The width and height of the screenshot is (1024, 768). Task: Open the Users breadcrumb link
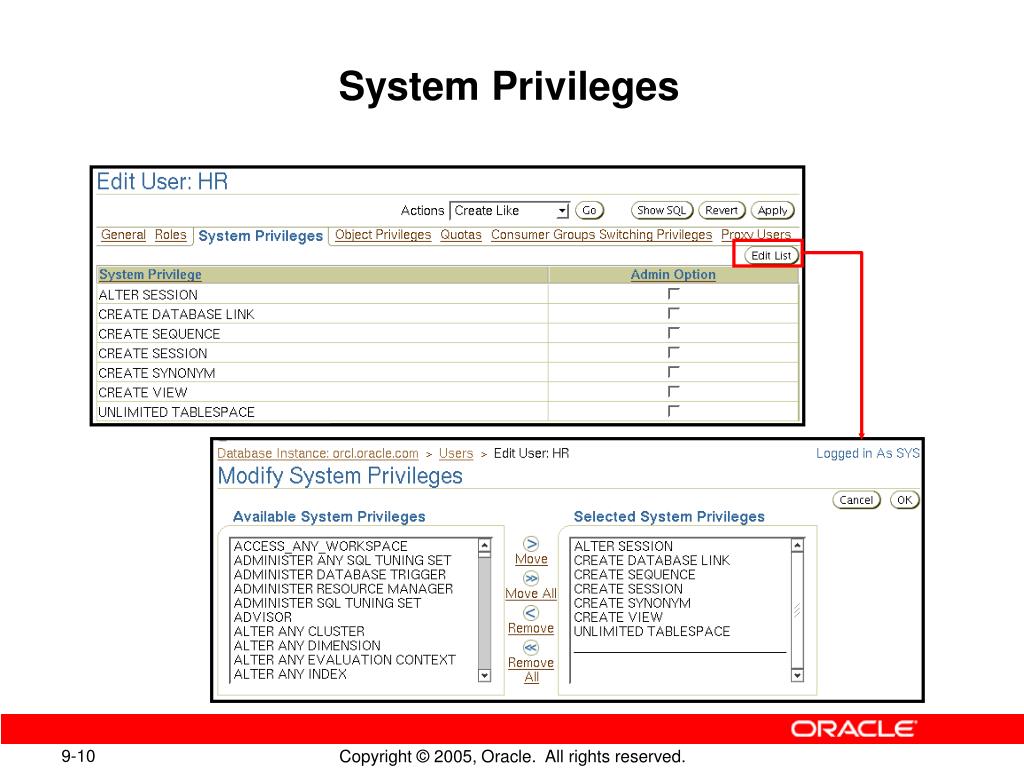pyautogui.click(x=456, y=453)
